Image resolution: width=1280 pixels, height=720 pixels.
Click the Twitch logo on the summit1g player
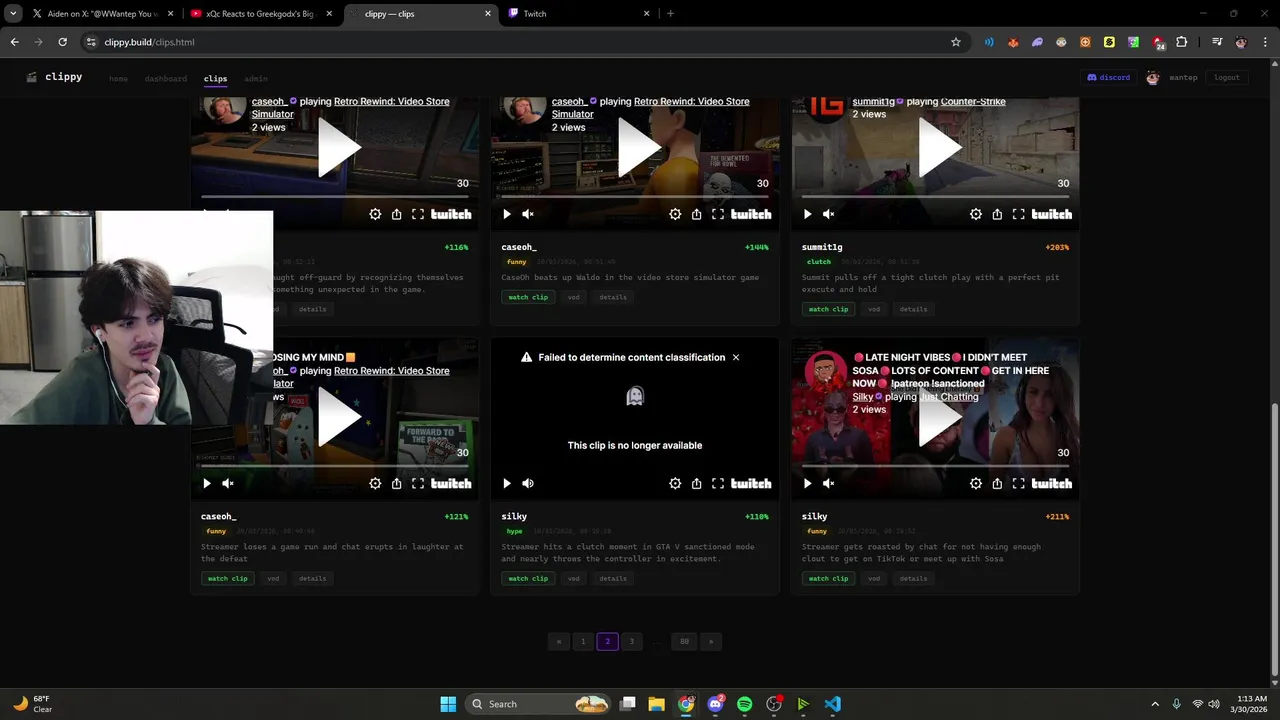click(x=1052, y=214)
